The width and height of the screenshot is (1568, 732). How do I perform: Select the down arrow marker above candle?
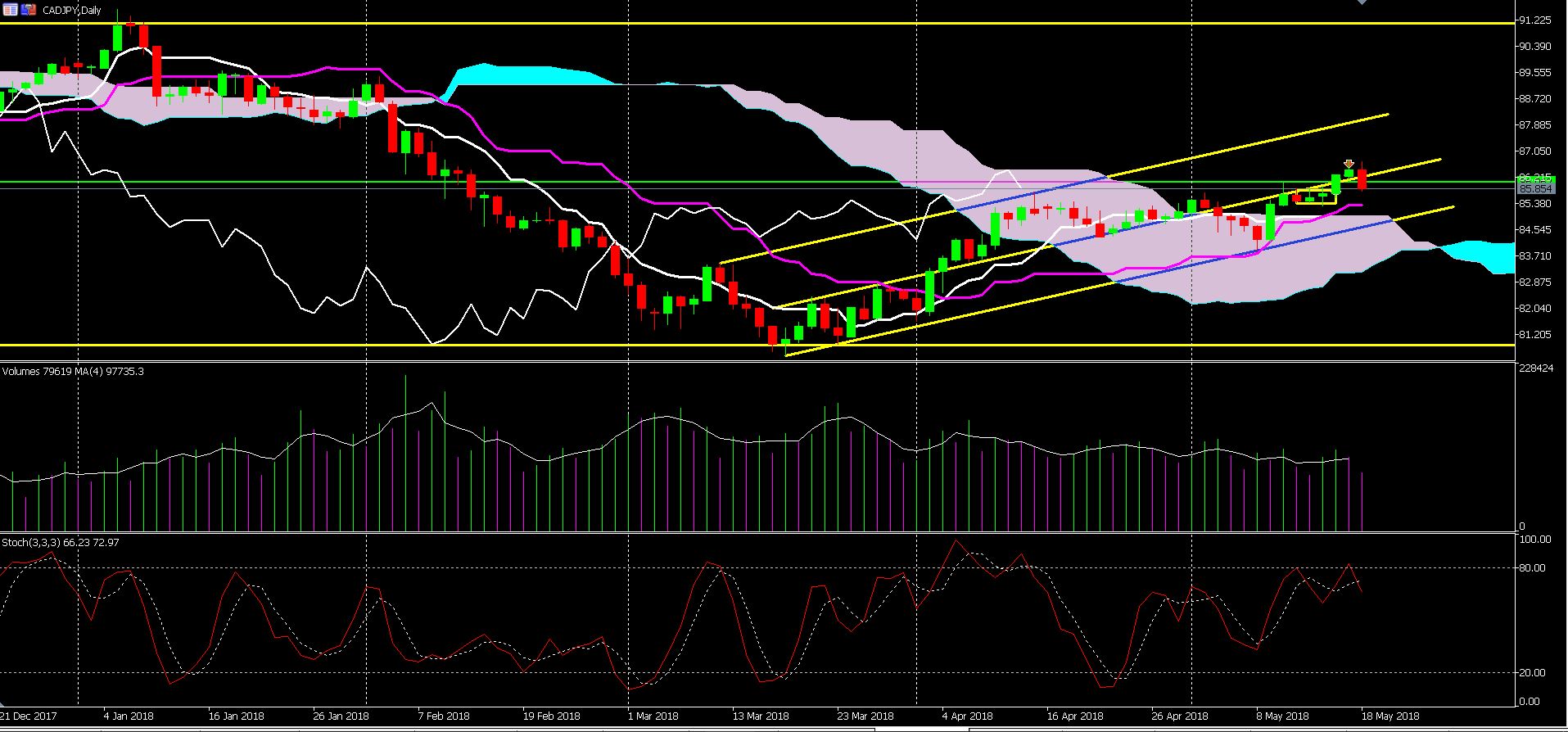point(1349,164)
